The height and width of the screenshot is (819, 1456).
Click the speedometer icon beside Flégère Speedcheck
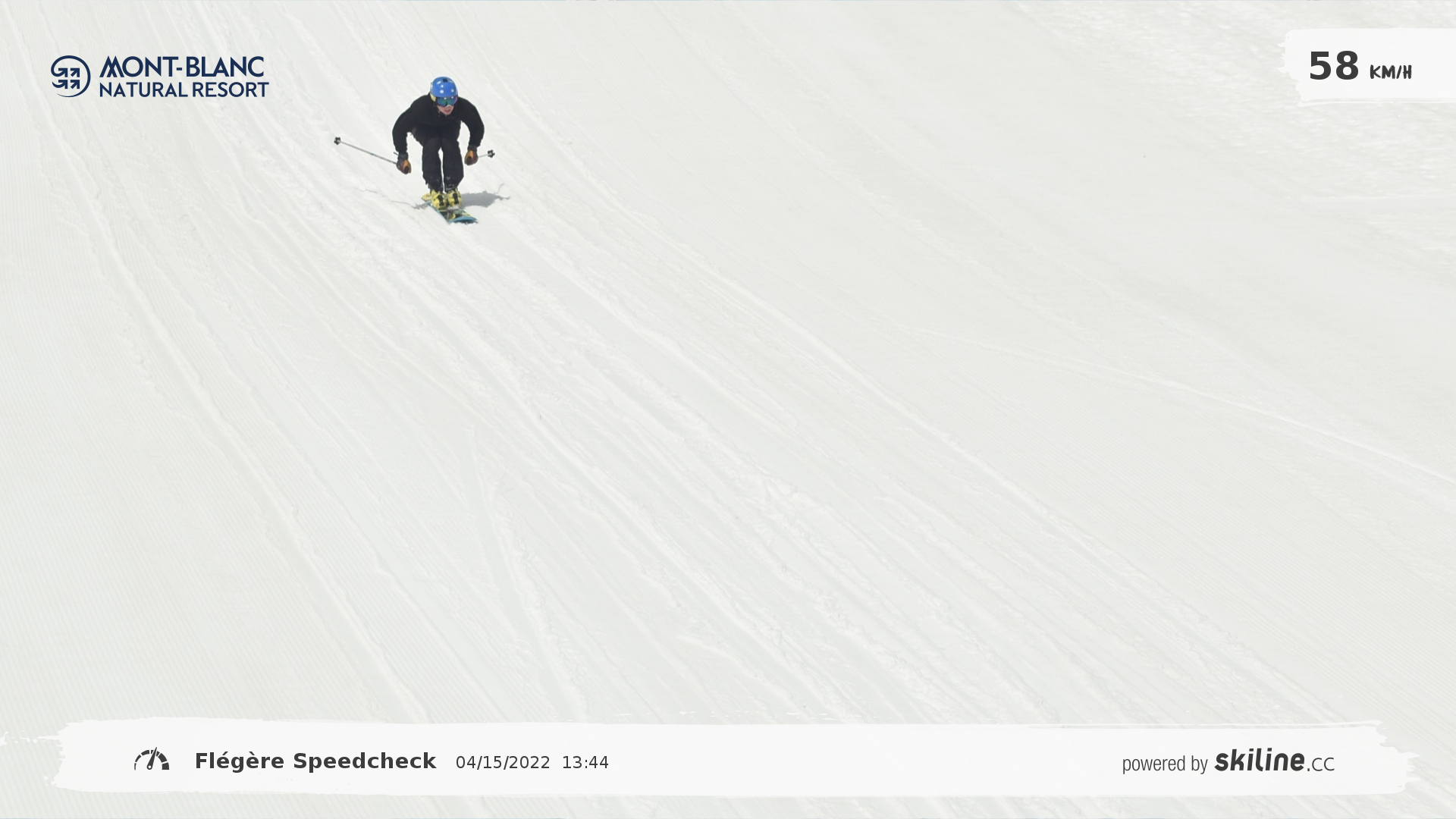click(152, 760)
